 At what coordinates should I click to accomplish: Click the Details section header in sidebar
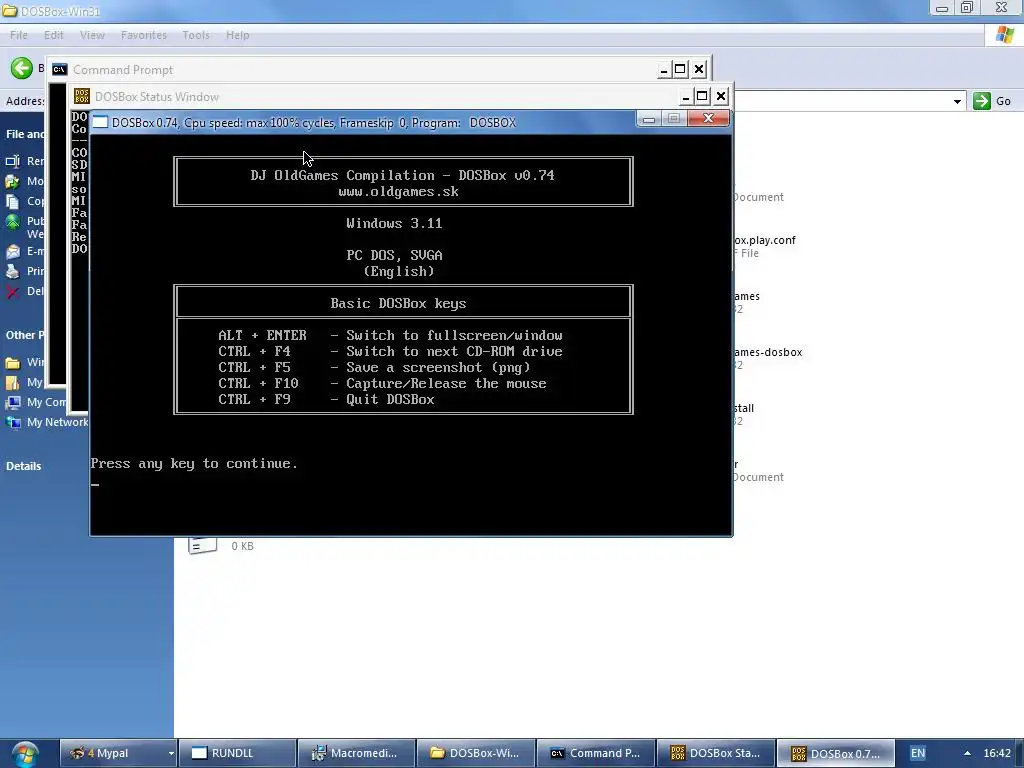click(24, 466)
